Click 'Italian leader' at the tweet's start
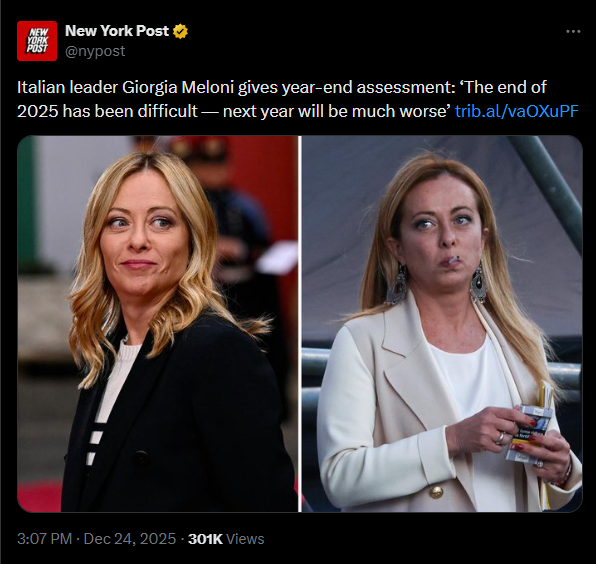Viewport: 596px width, 564px height. click(x=67, y=87)
